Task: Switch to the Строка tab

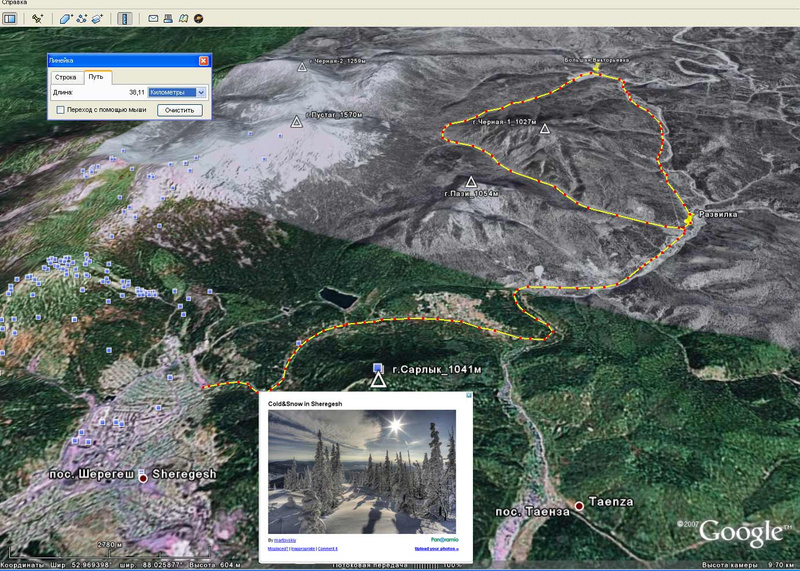Action: 66,77
